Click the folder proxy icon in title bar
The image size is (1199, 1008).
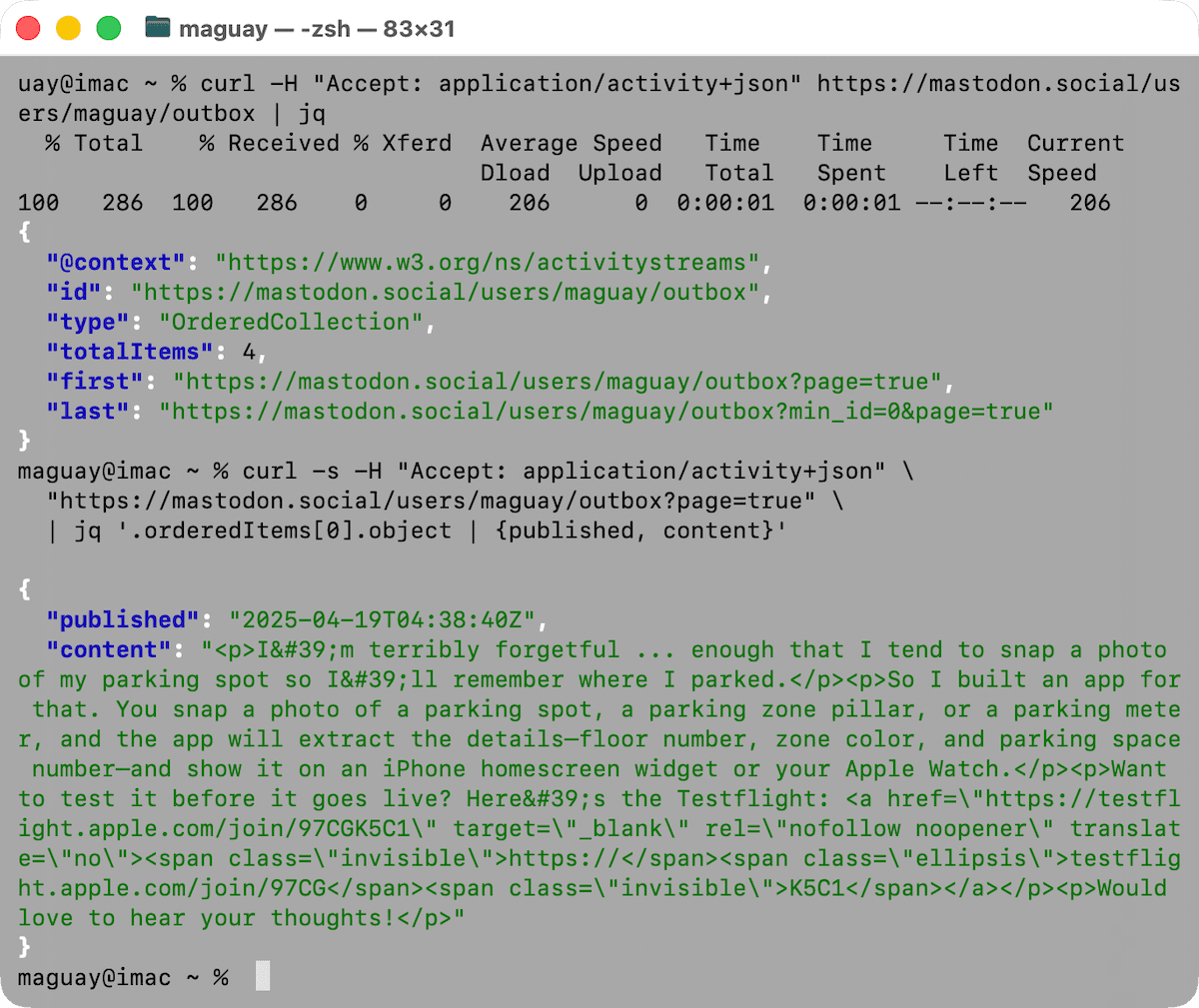[x=157, y=28]
